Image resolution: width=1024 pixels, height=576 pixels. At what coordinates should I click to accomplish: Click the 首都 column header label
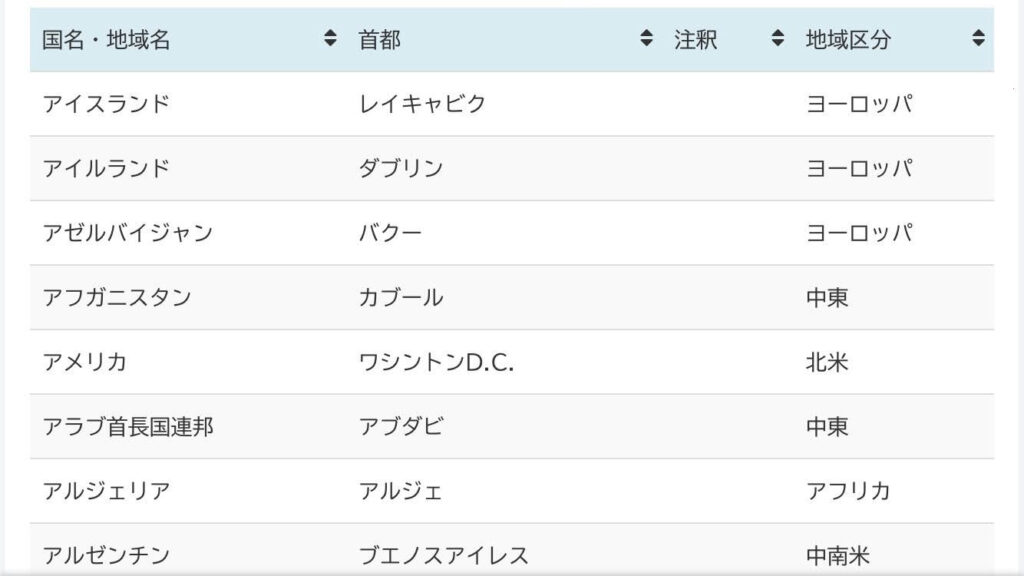(x=380, y=40)
